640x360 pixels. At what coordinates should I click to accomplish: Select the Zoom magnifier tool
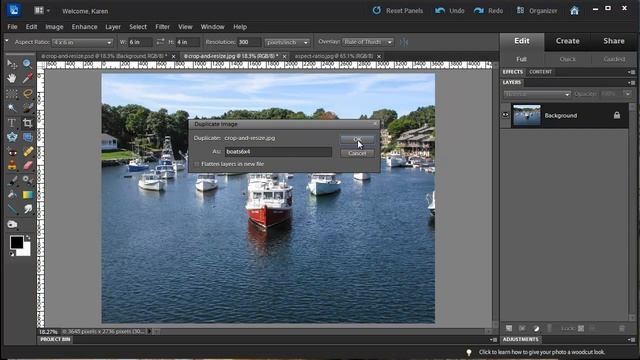click(27, 64)
